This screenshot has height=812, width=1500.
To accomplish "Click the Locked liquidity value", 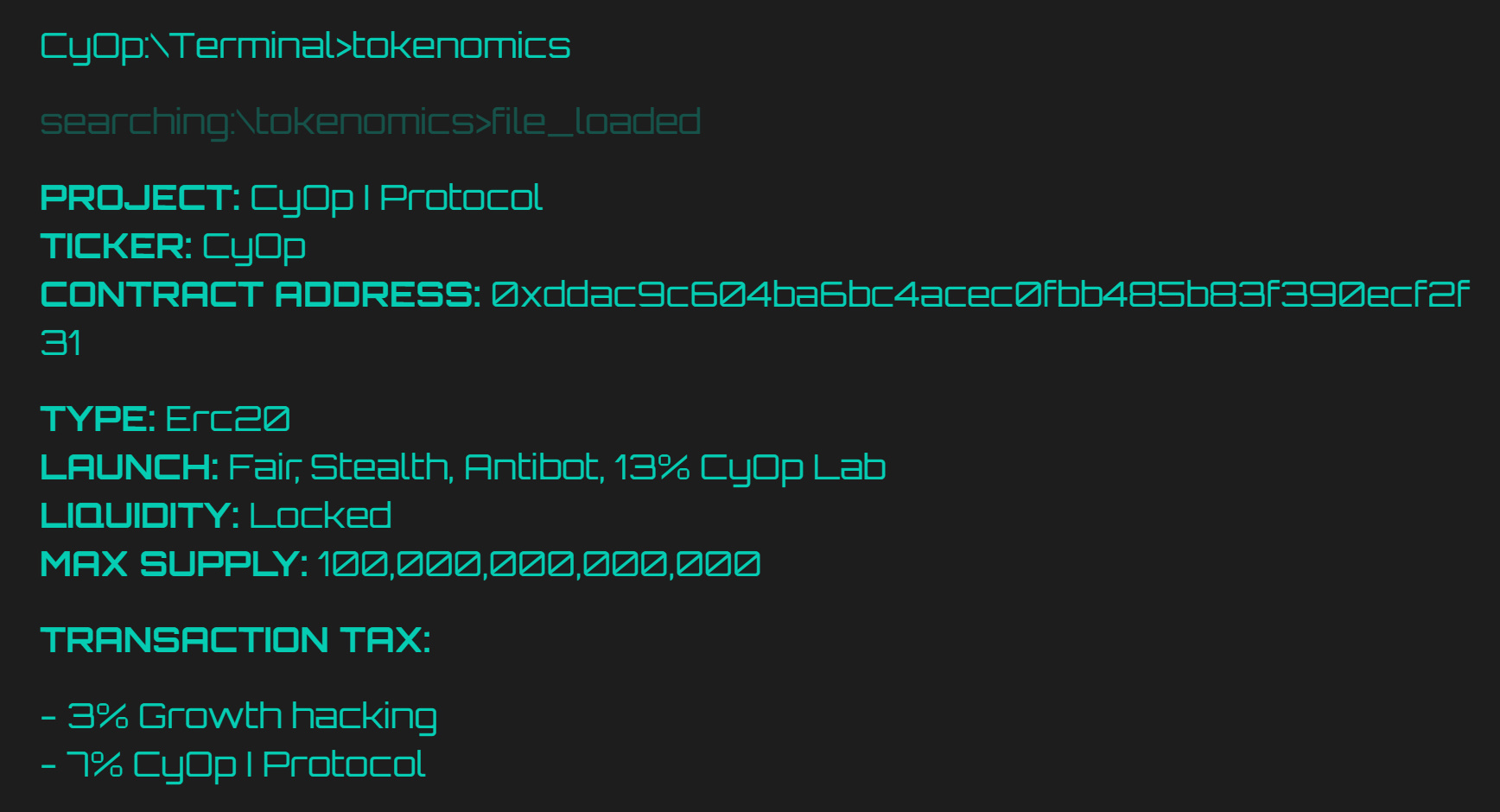I will (x=321, y=516).
